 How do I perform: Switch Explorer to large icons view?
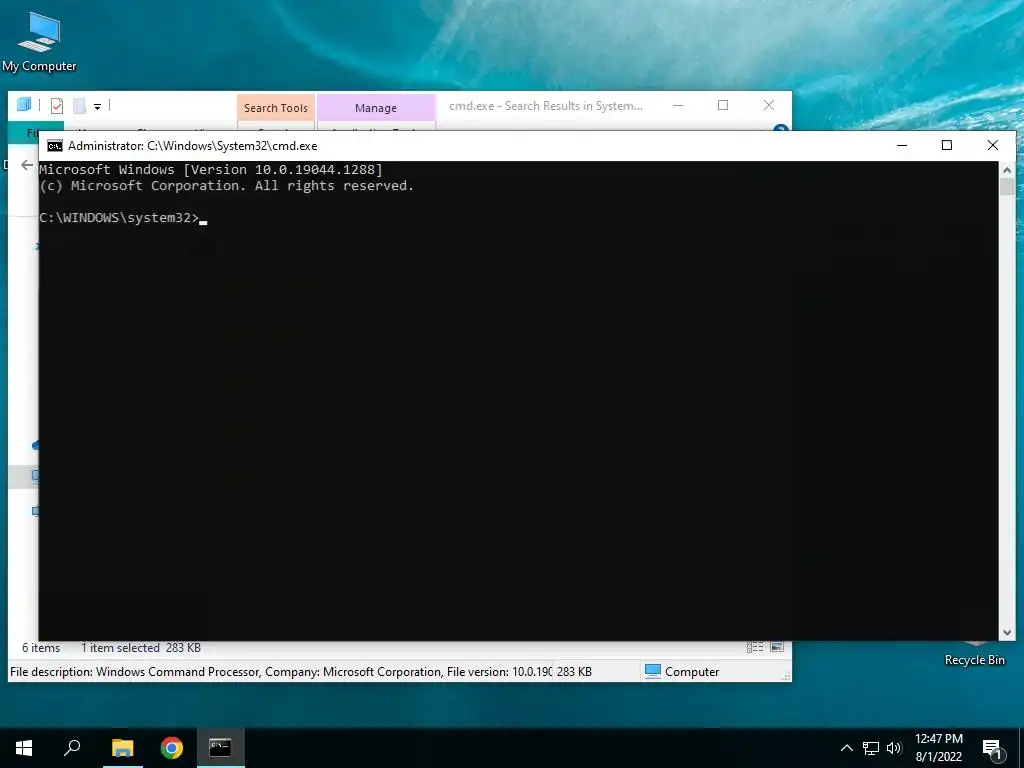click(777, 647)
